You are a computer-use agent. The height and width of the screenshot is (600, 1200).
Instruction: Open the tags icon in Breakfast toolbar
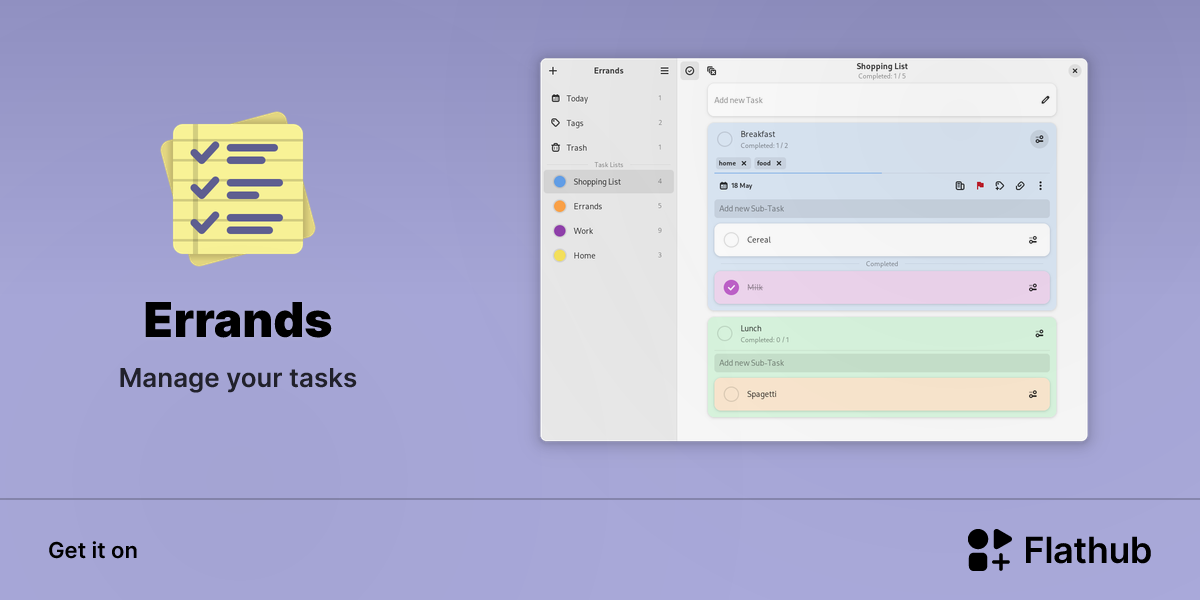coord(1000,186)
